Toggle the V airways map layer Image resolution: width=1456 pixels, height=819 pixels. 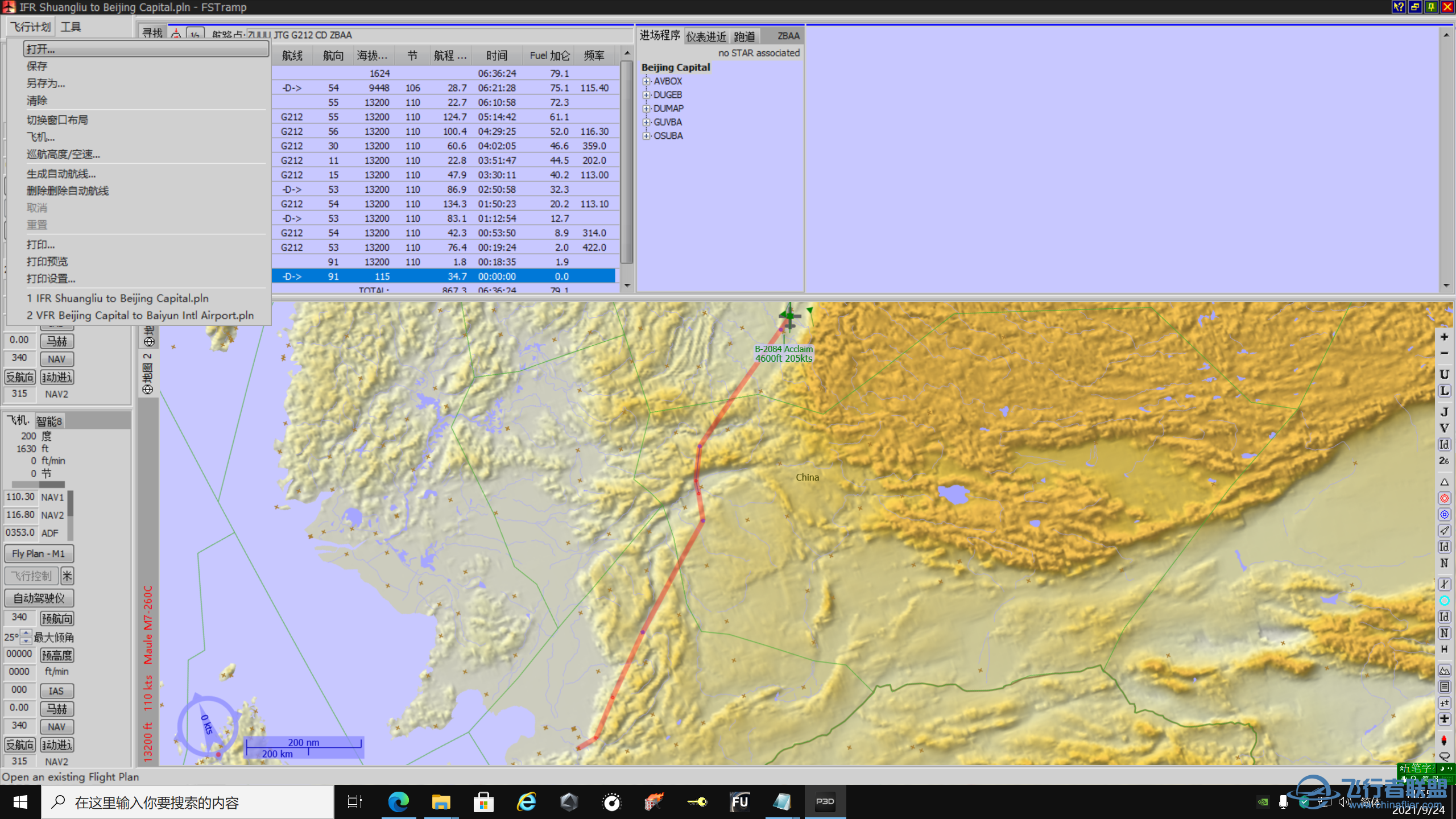coord(1444,428)
